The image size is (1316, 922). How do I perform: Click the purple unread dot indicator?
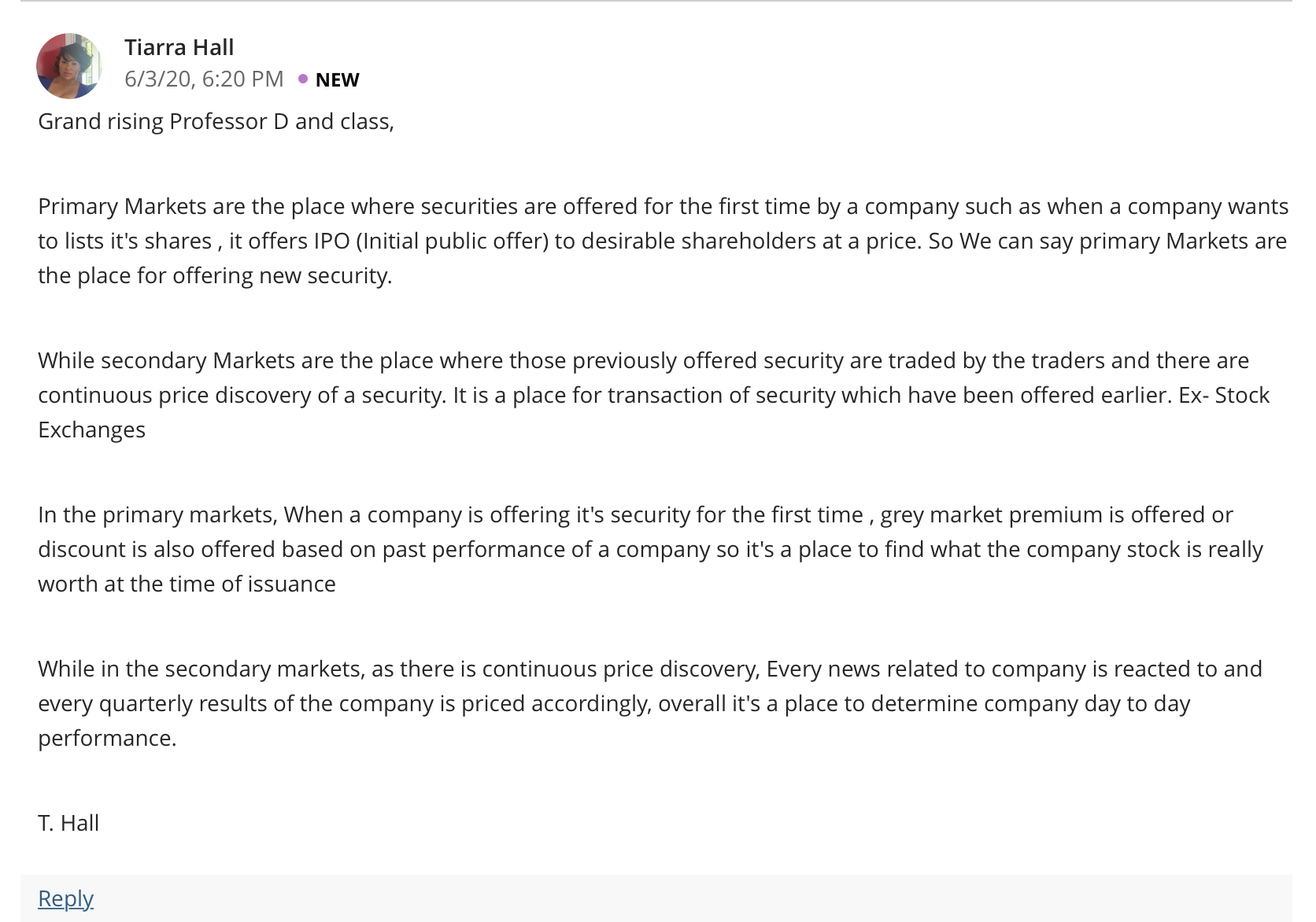click(303, 79)
